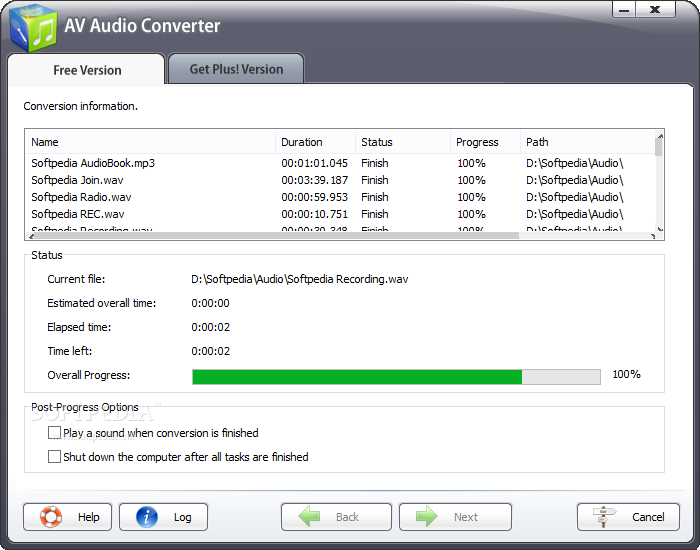Check shut down the computer after tasks
The width and height of the screenshot is (700, 550).
point(54,457)
